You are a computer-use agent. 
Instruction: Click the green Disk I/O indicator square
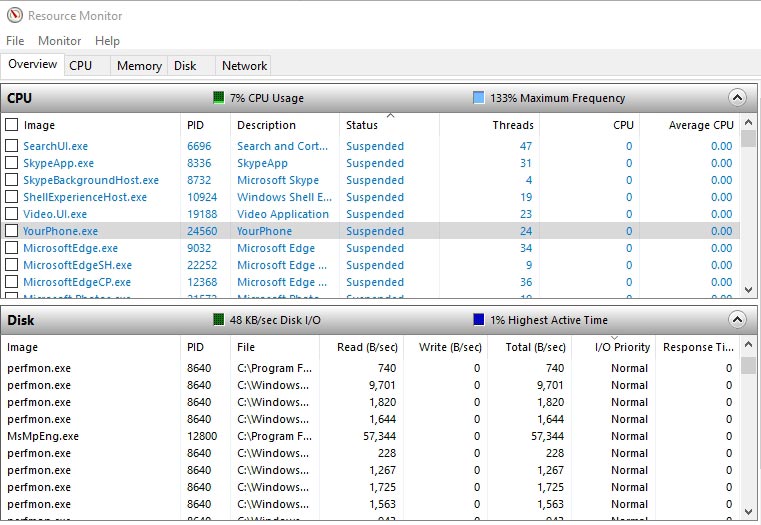point(218,319)
